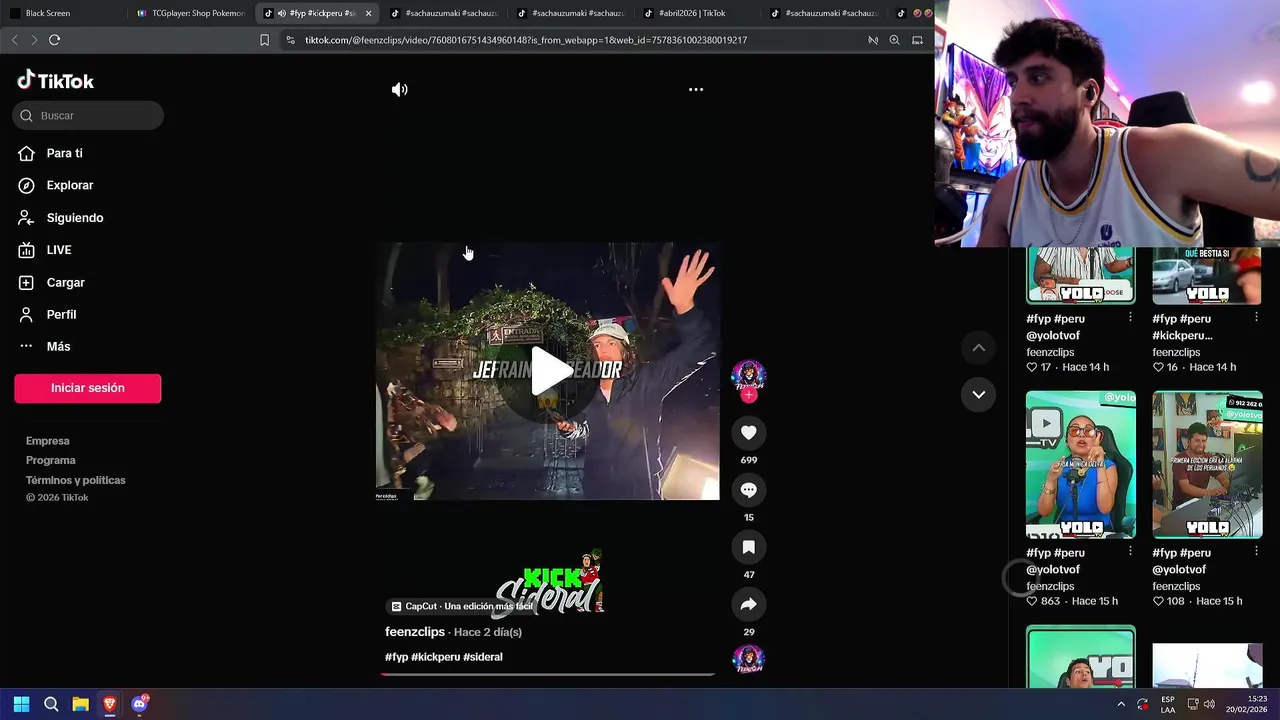Like the video showing 16 likes
This screenshot has width=1280, height=720.
tap(1158, 367)
